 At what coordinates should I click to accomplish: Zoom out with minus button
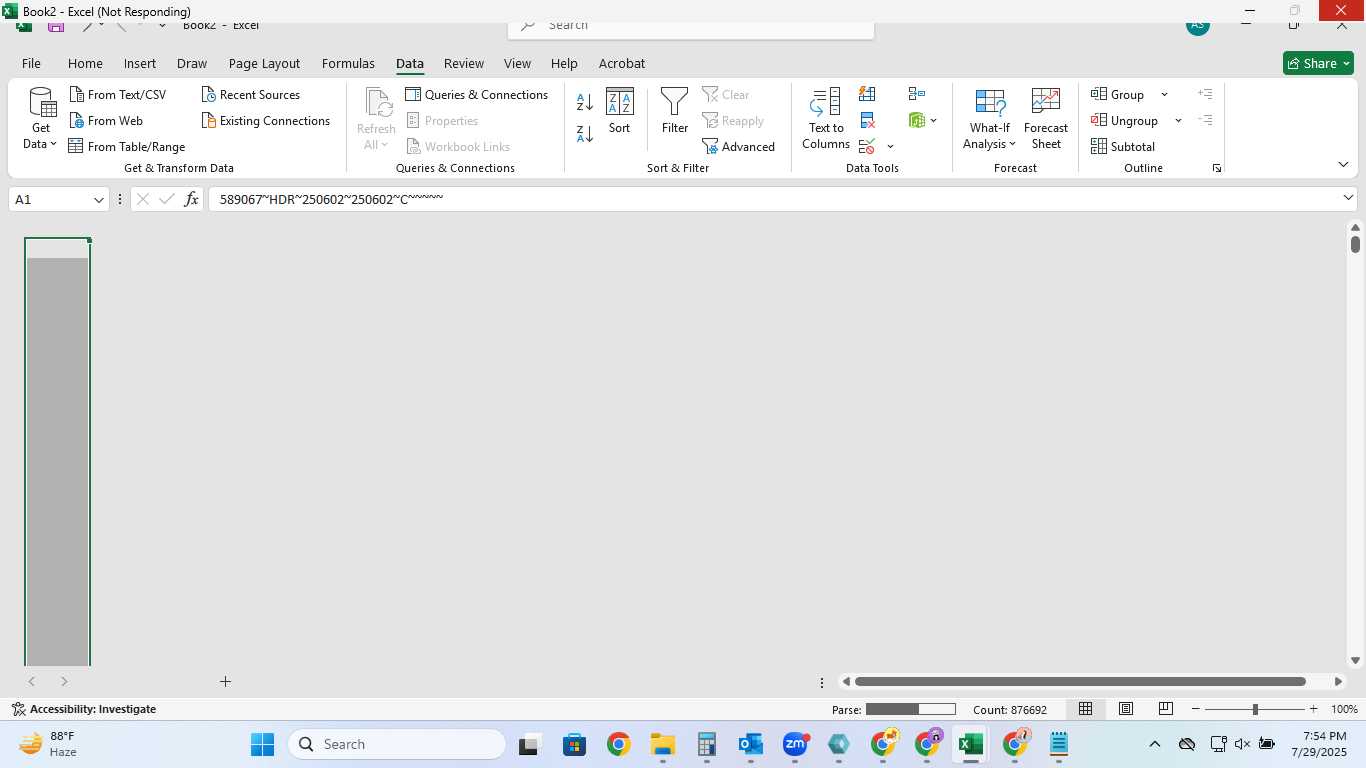[1196, 709]
